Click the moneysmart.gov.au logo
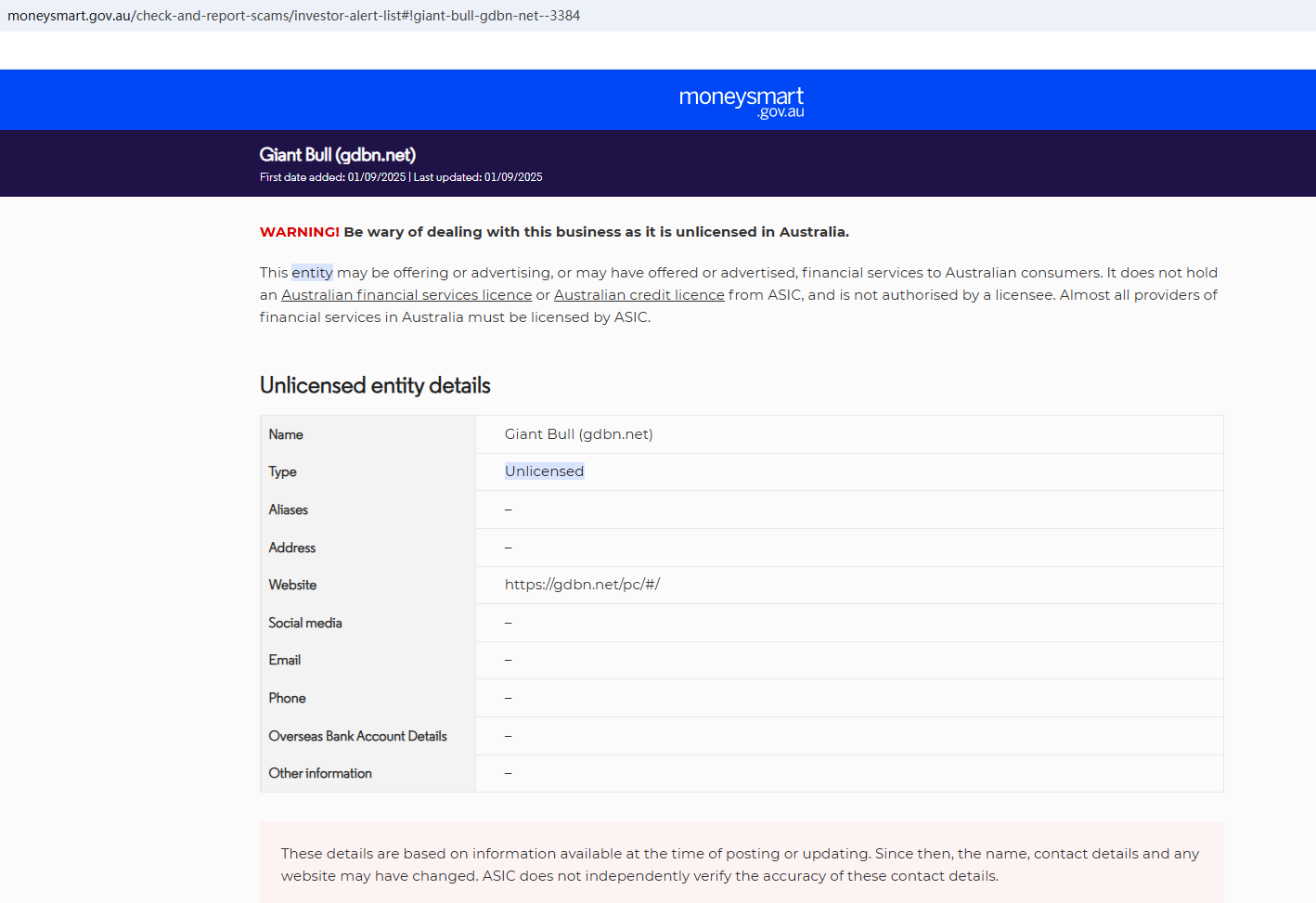Viewport: 1316px width, 903px height. click(x=741, y=101)
